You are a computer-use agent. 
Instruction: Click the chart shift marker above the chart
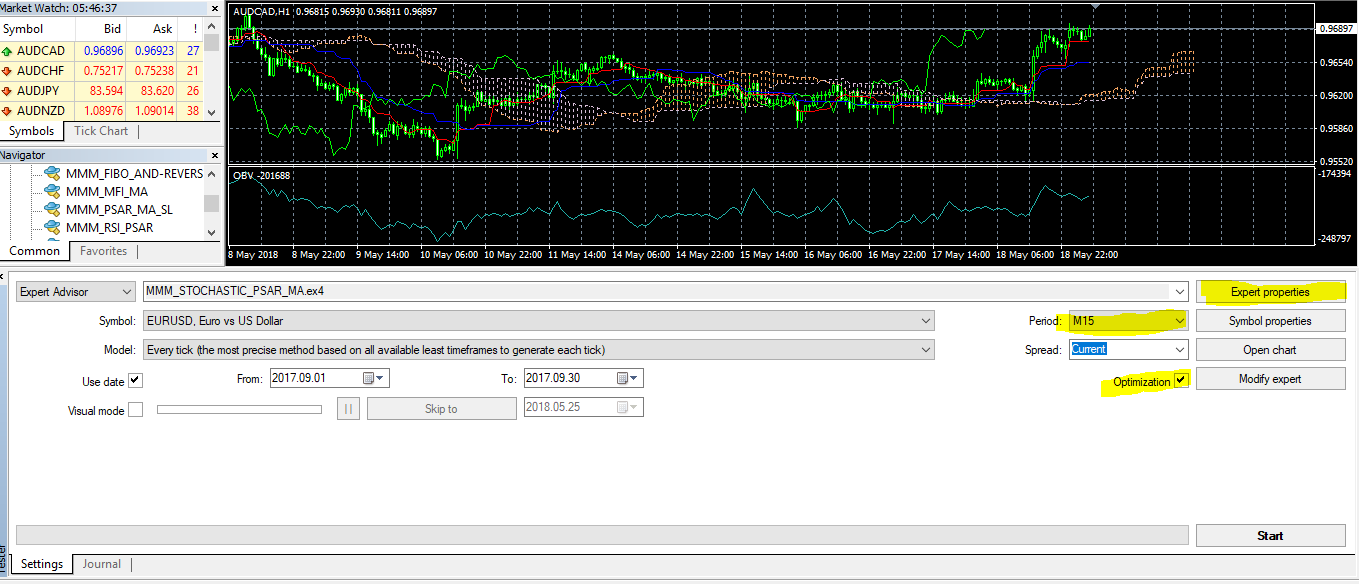(x=1096, y=7)
